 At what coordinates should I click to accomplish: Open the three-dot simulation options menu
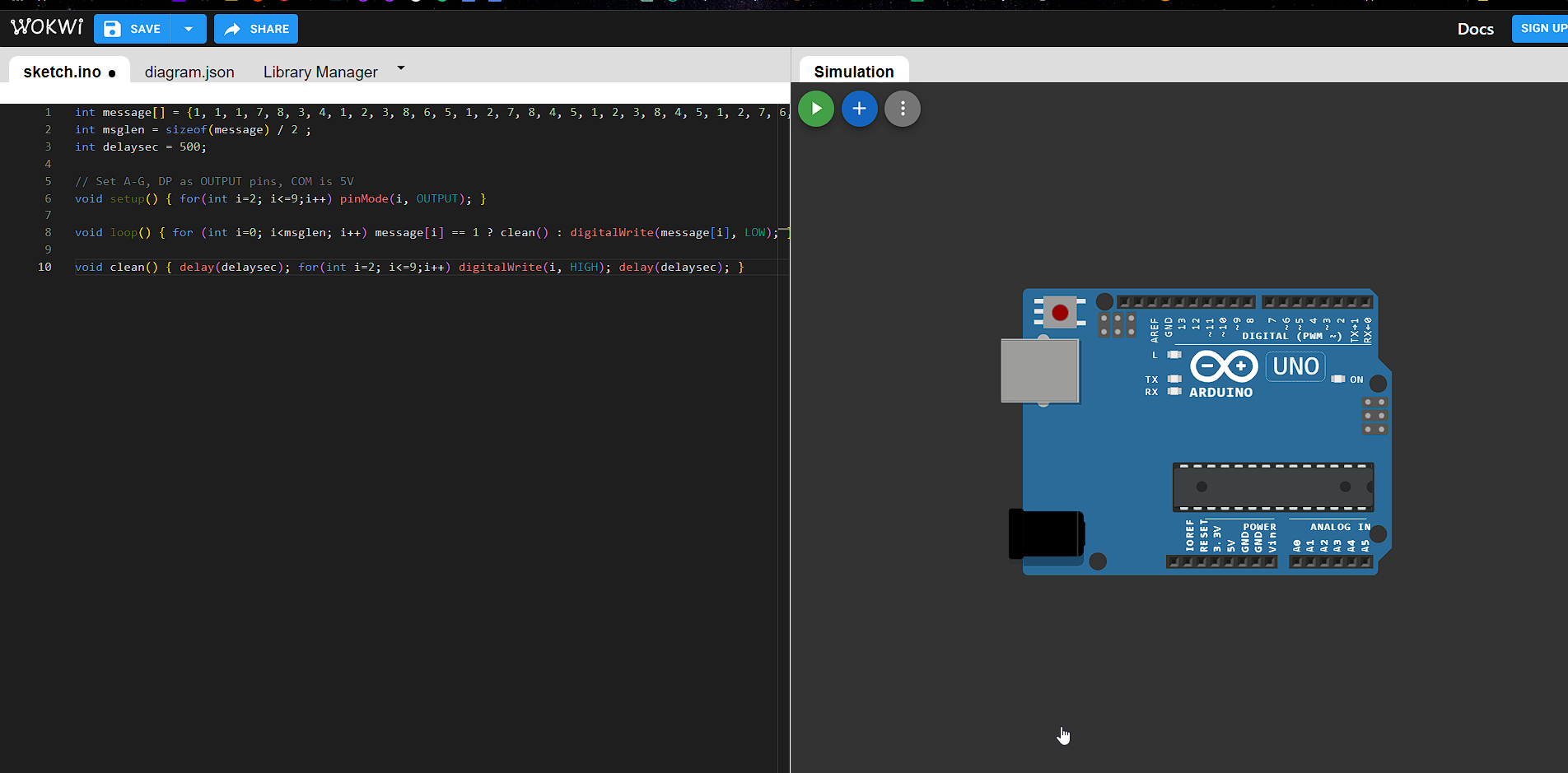pyautogui.click(x=903, y=109)
